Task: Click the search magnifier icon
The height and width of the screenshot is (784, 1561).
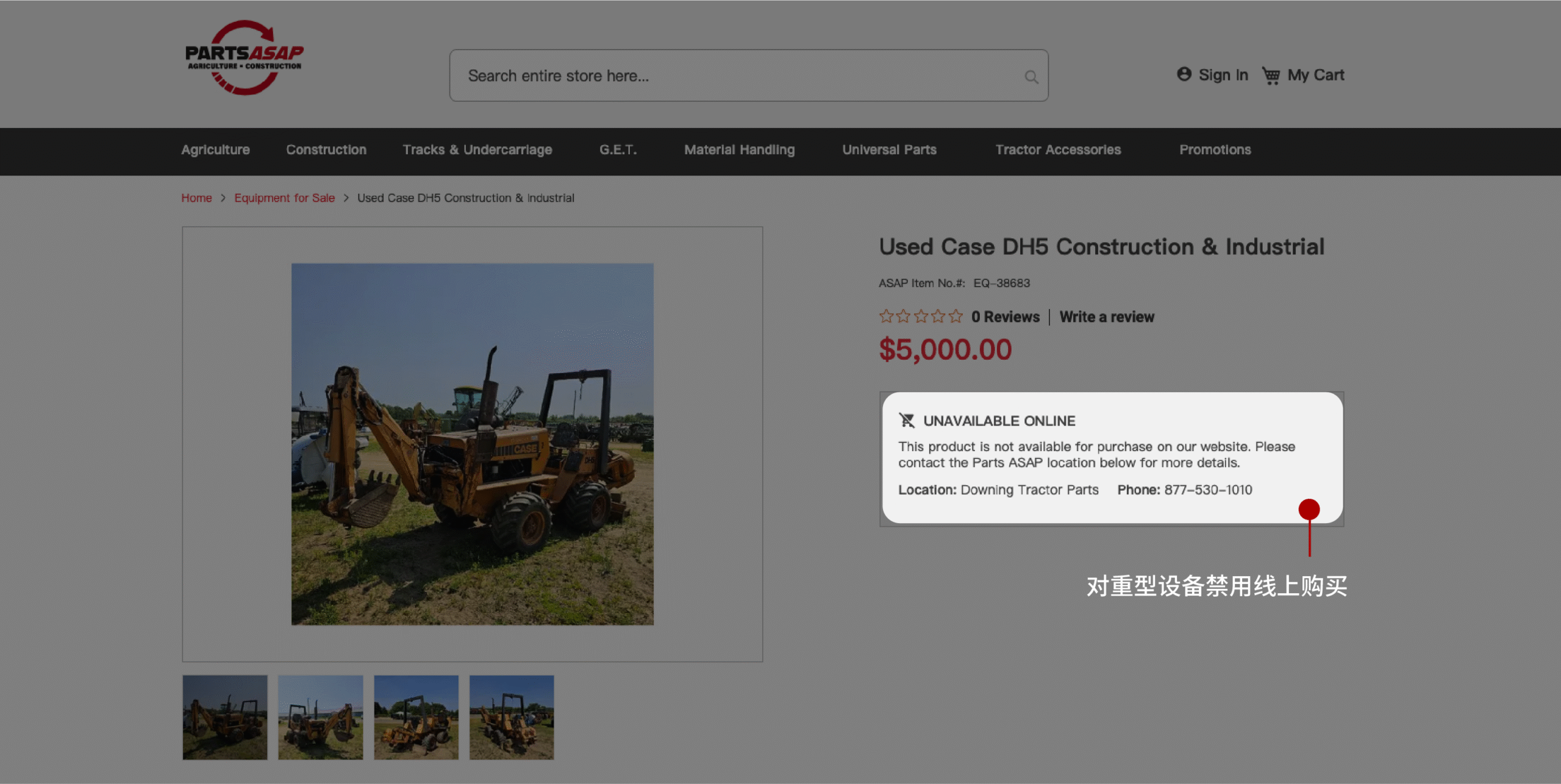Action: [1031, 77]
